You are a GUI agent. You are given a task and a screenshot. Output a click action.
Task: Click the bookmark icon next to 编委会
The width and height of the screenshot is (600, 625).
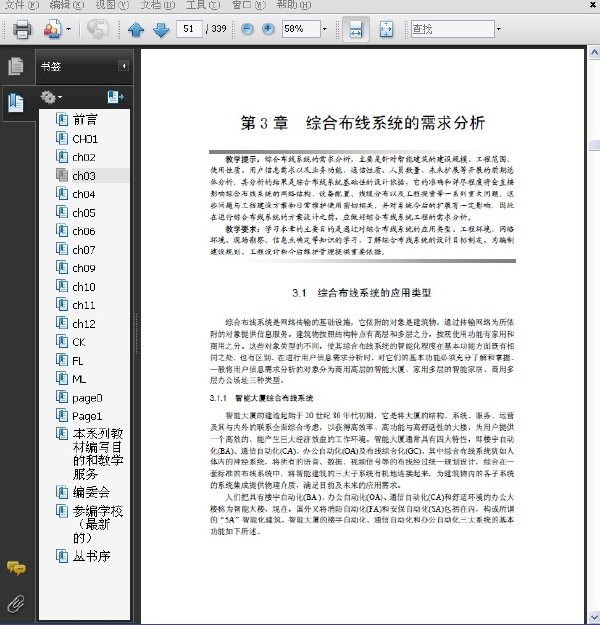62,492
